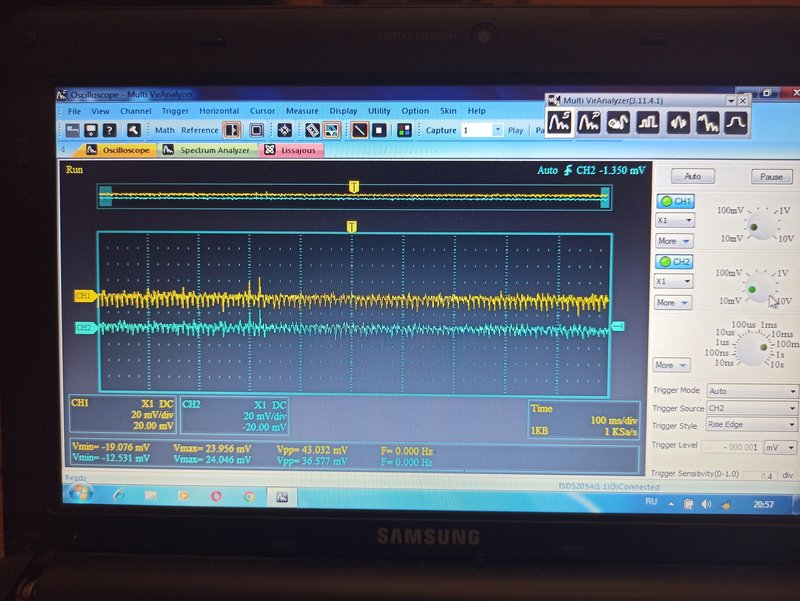Click the CH1 volts/div rotary knob
The height and width of the screenshot is (601, 800).
pyautogui.click(x=760, y=226)
